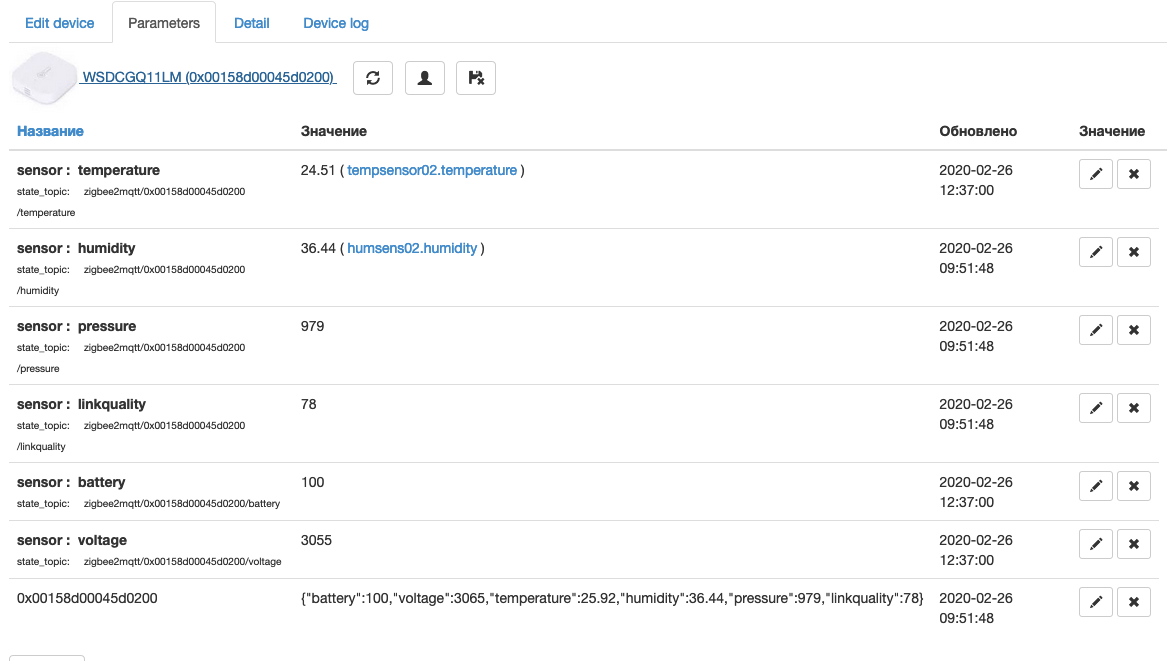Screen dimensions: 1167x661
Task: Click the humidity value 36.44
Action: (x=318, y=249)
